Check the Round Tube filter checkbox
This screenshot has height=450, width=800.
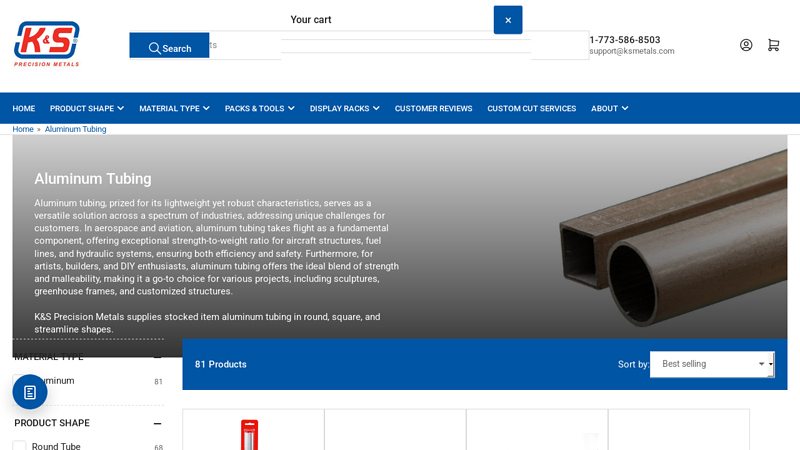(x=20, y=446)
